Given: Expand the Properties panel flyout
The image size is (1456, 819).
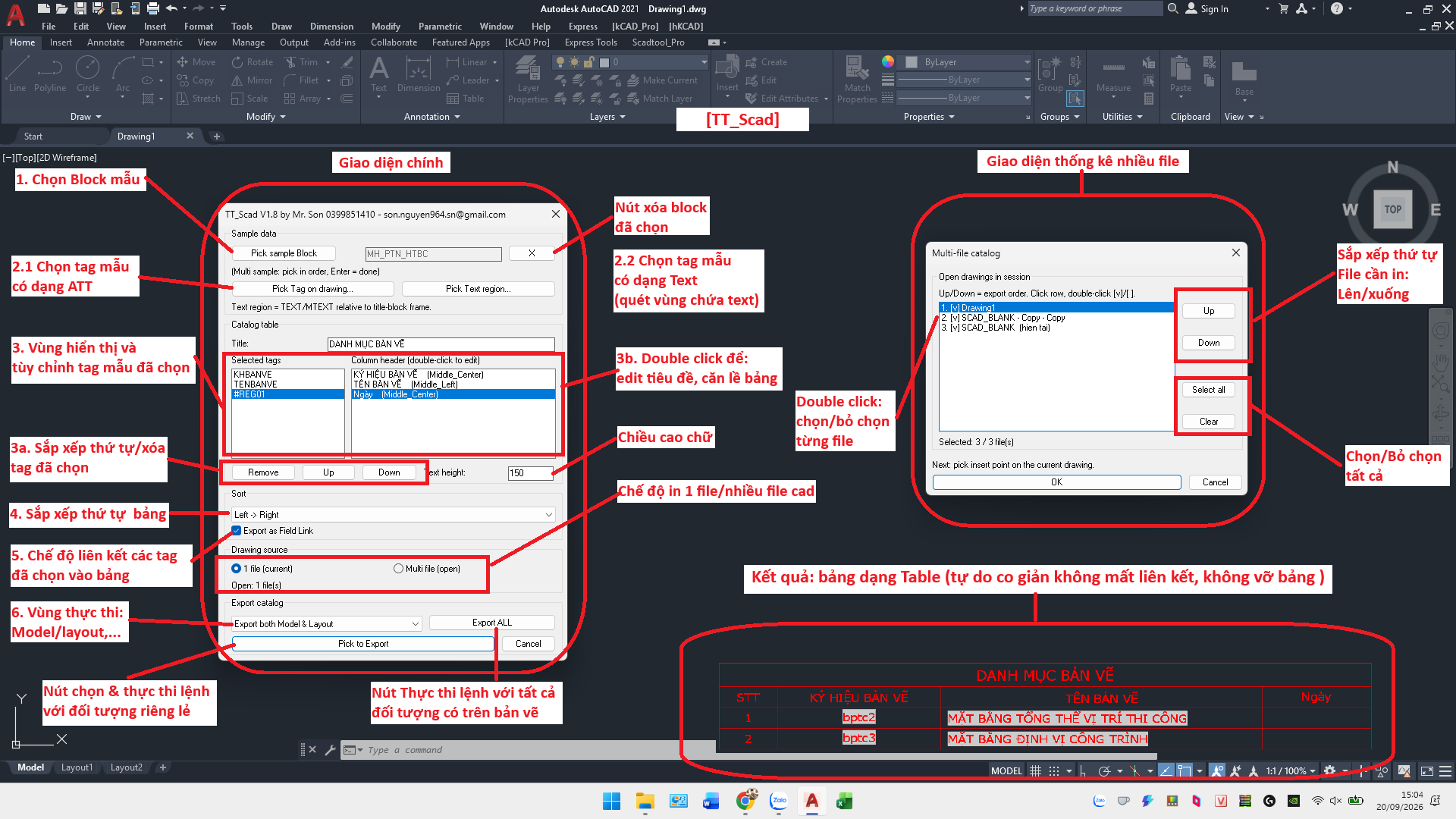Looking at the screenshot, I should coord(929,117).
